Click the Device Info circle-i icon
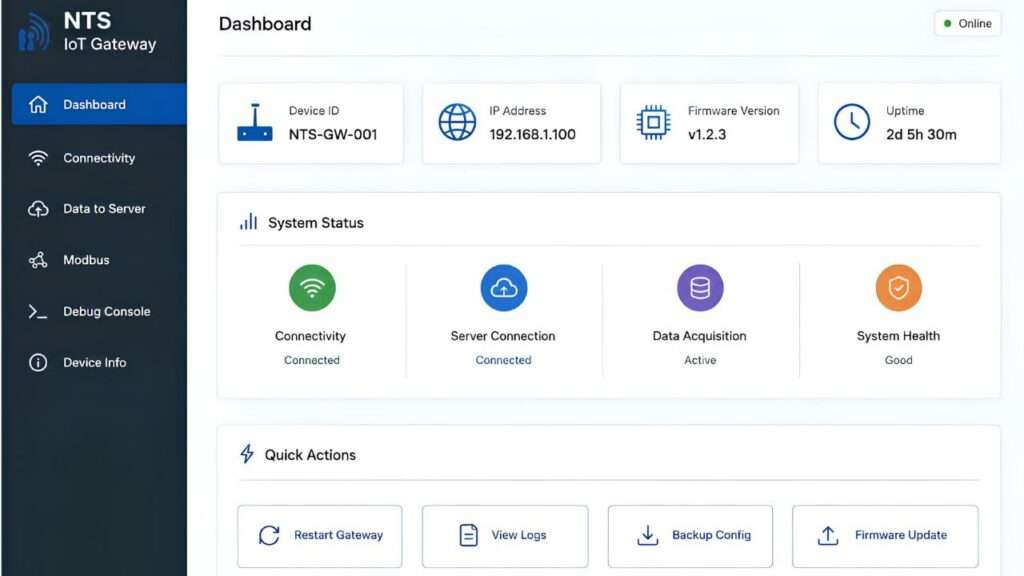 (38, 362)
